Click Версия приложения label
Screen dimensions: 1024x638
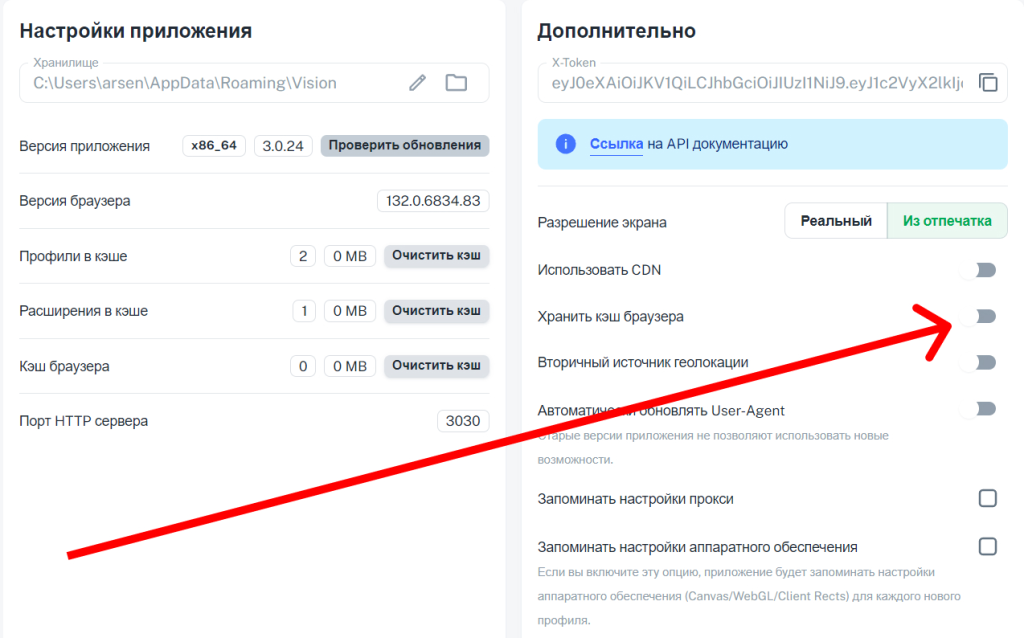point(84,146)
